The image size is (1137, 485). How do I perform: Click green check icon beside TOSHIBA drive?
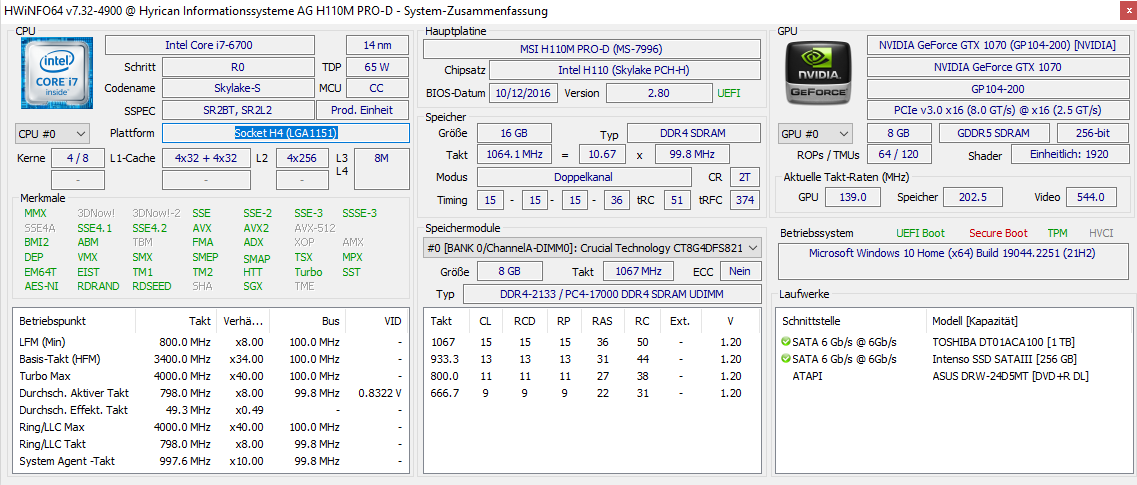point(786,341)
